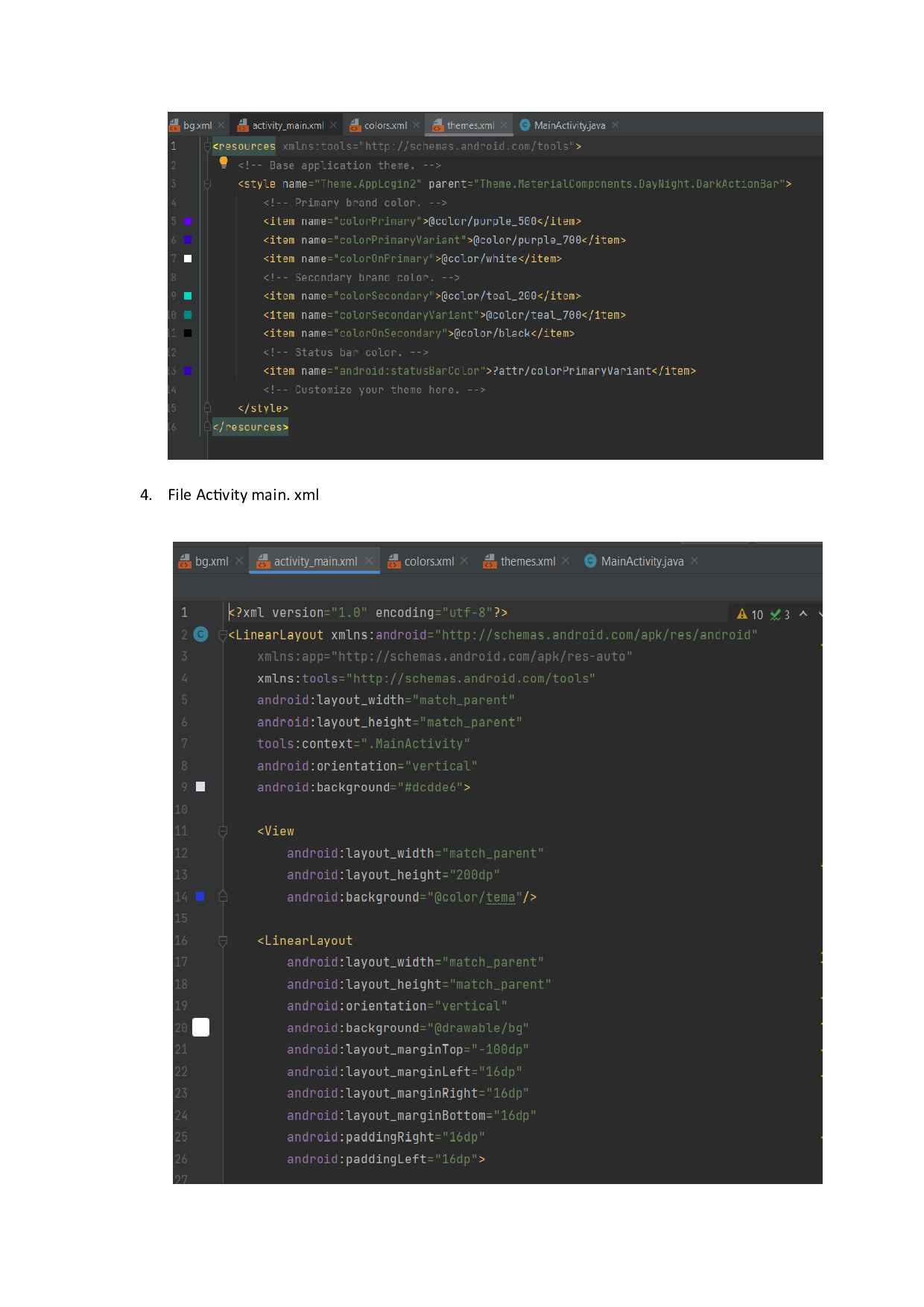Click the green checkmark icon showing 3
This screenshot has height=1307, width=924.
pyautogui.click(x=775, y=614)
